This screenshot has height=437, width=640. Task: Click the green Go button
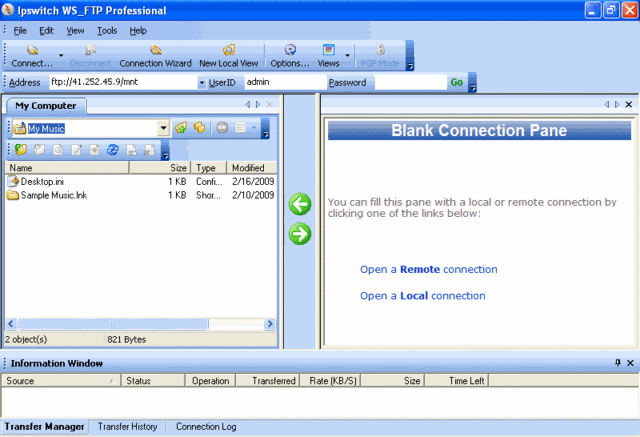pyautogui.click(x=456, y=82)
